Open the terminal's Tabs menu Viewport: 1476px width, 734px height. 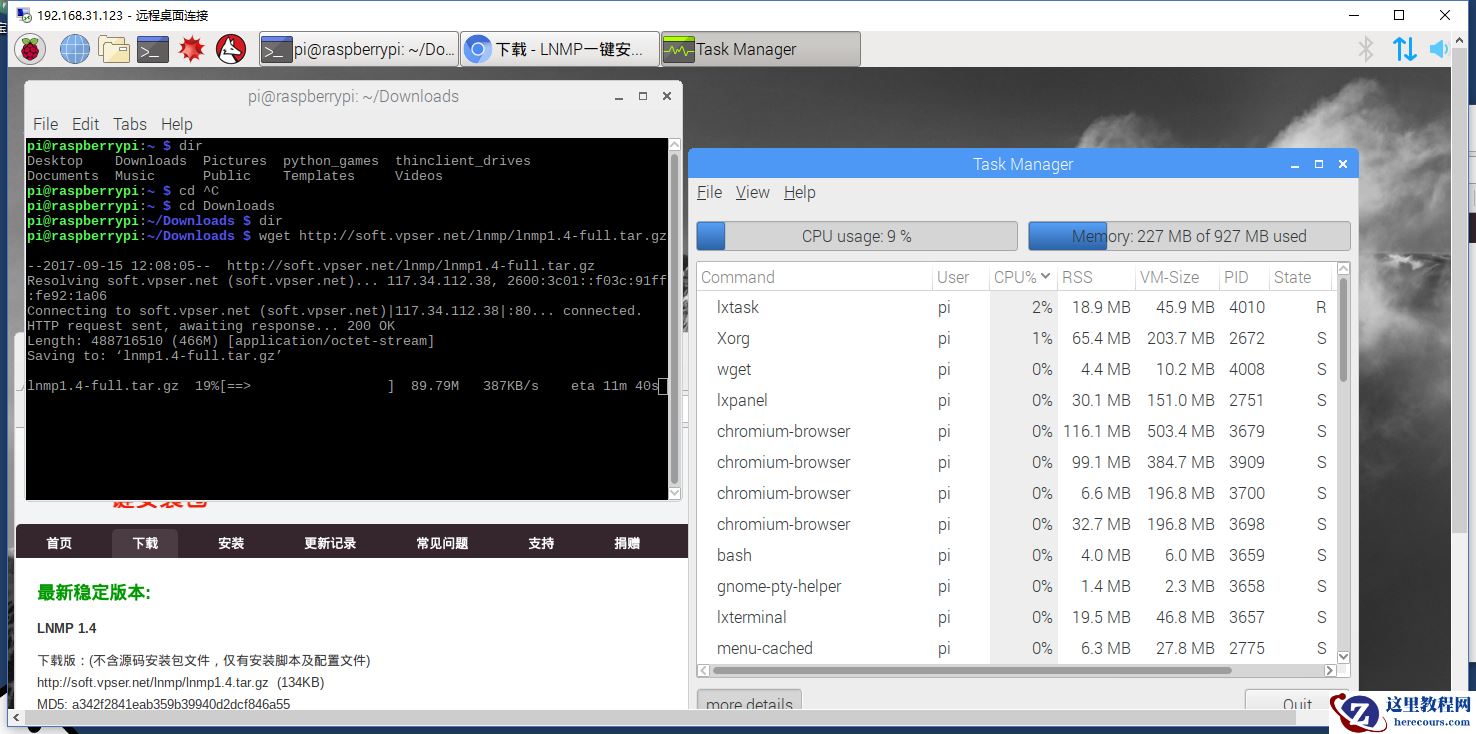tap(130, 124)
